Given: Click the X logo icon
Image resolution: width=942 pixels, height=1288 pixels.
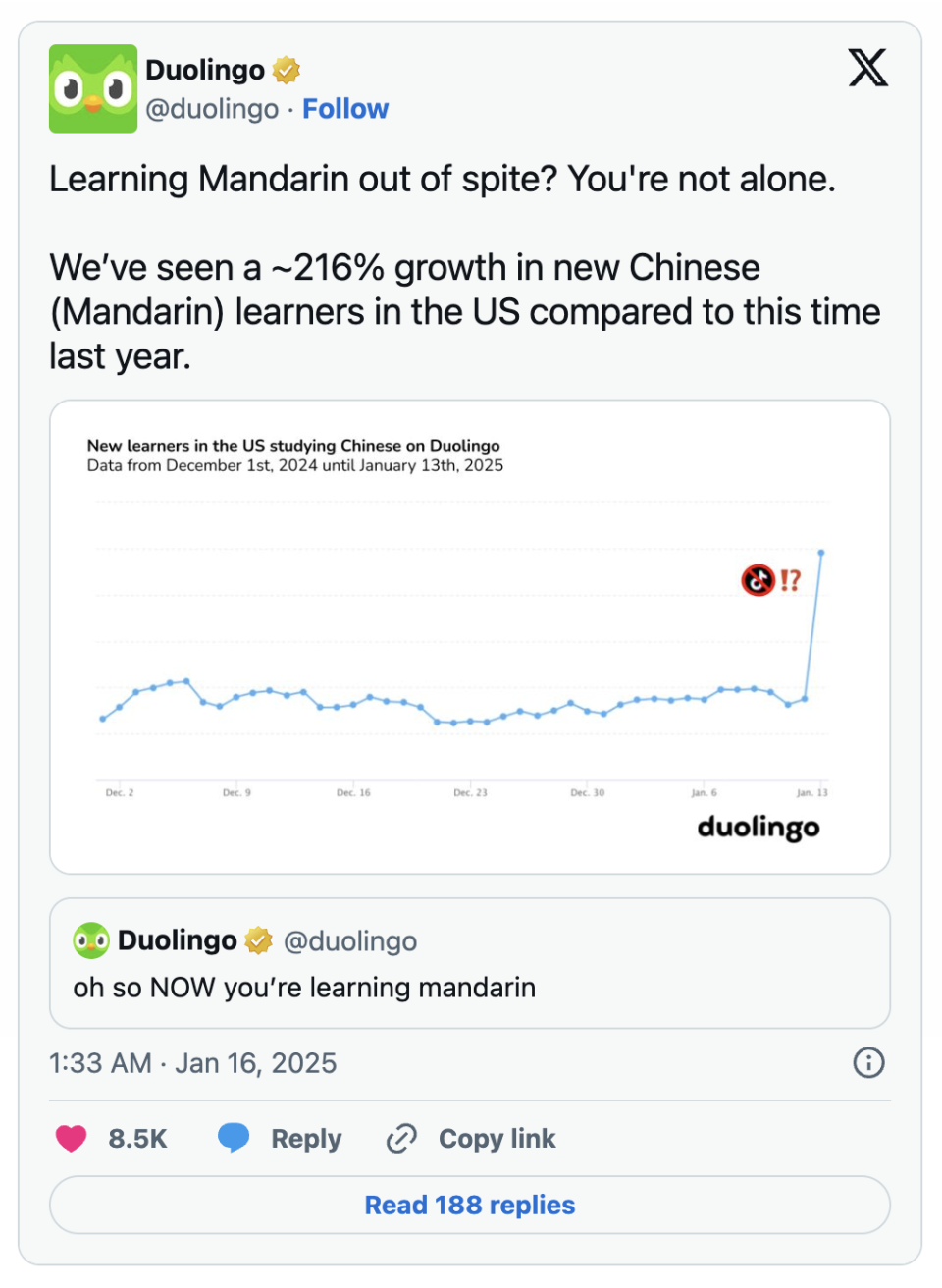Looking at the screenshot, I should tap(867, 68).
